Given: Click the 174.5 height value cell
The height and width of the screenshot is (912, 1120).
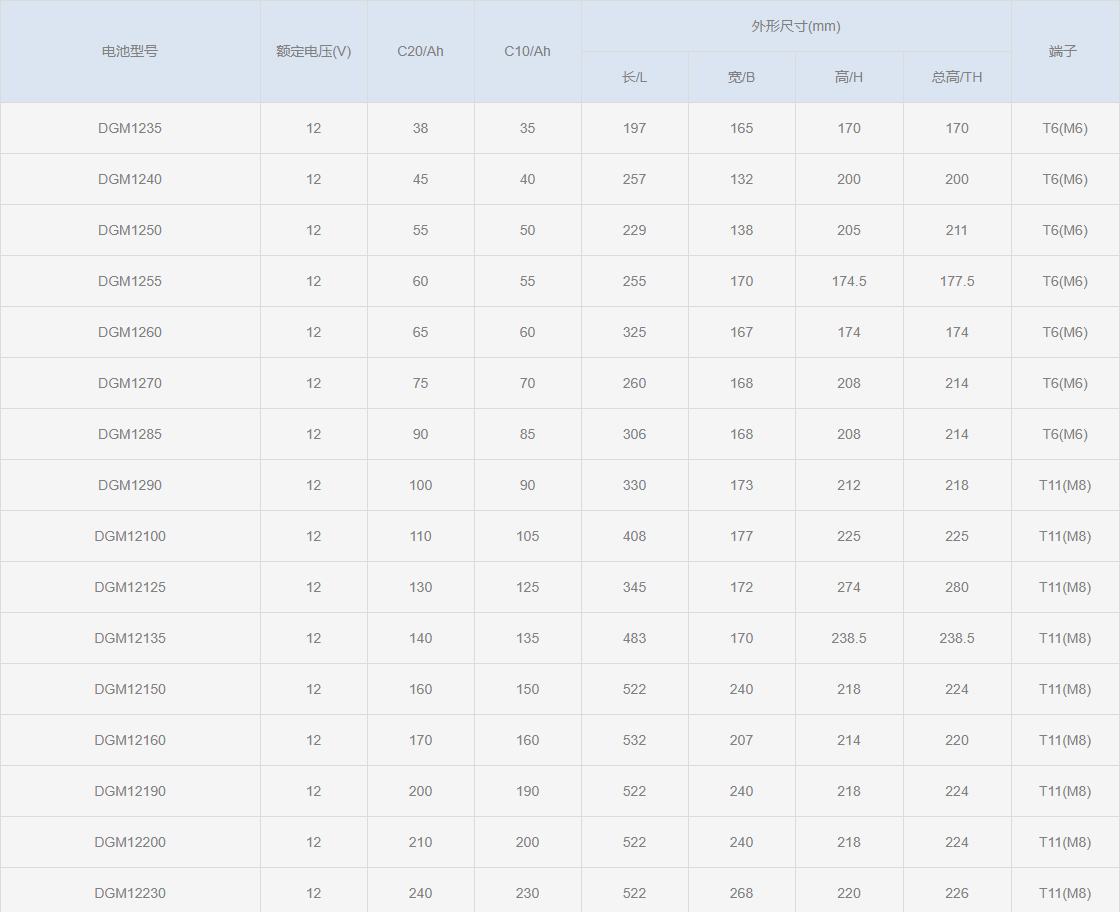Looking at the screenshot, I should pos(849,281).
